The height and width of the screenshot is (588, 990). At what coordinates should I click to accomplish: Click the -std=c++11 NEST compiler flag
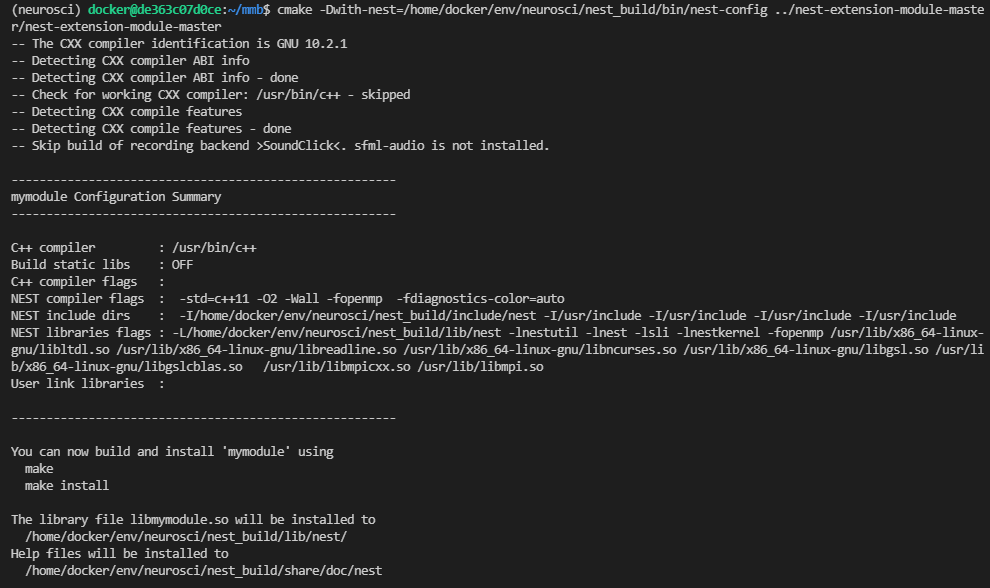[214, 299]
